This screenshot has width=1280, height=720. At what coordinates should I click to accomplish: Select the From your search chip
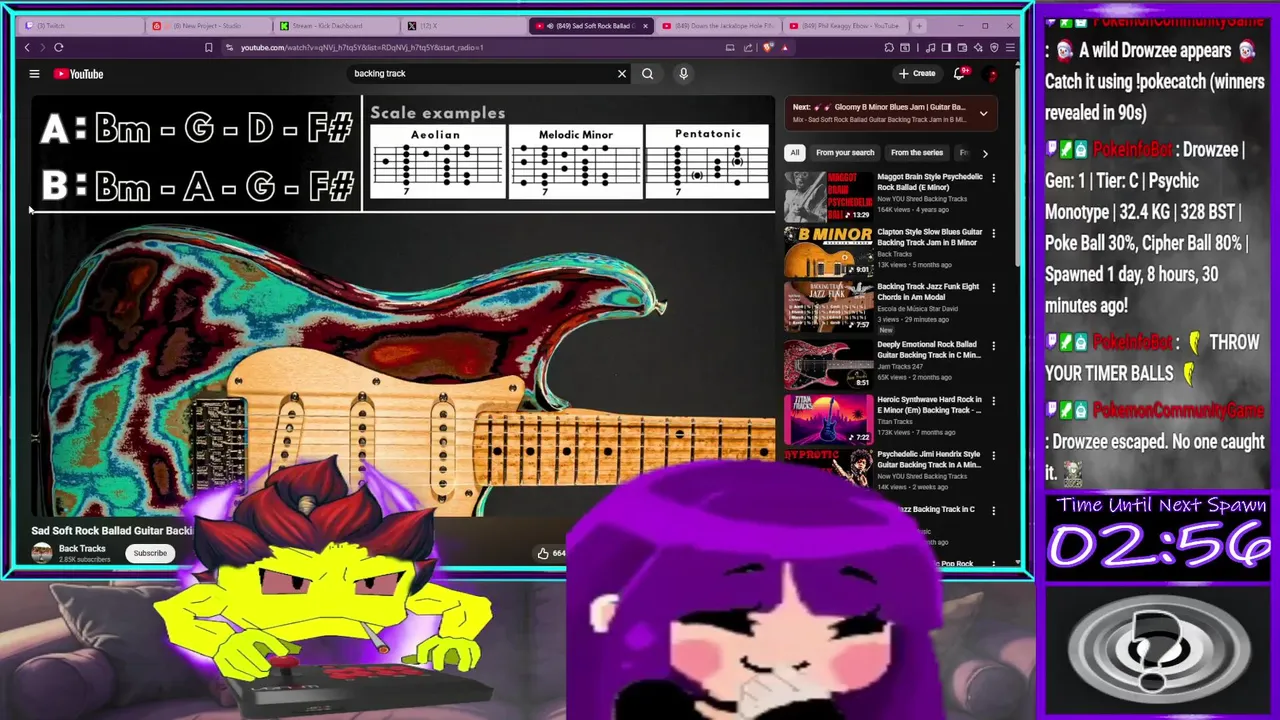click(x=845, y=153)
